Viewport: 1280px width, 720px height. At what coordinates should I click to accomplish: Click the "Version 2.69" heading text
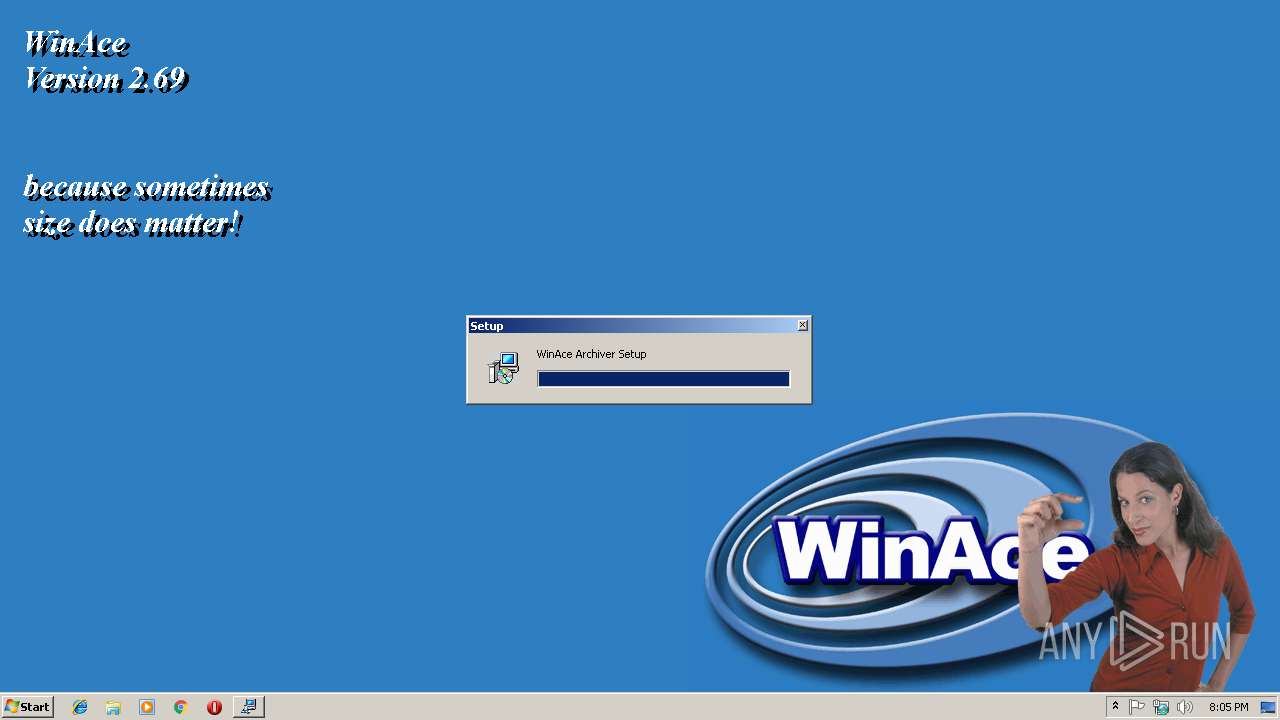pyautogui.click(x=105, y=79)
